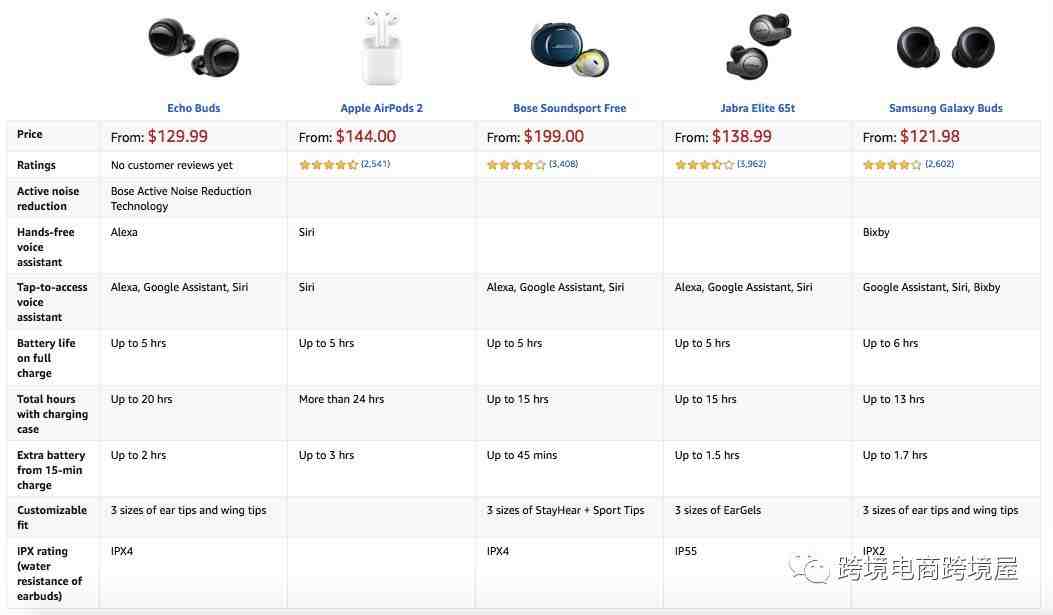Image resolution: width=1053 pixels, height=615 pixels.
Task: Open the Samsung Galaxy Buds title link
Action: coord(946,108)
